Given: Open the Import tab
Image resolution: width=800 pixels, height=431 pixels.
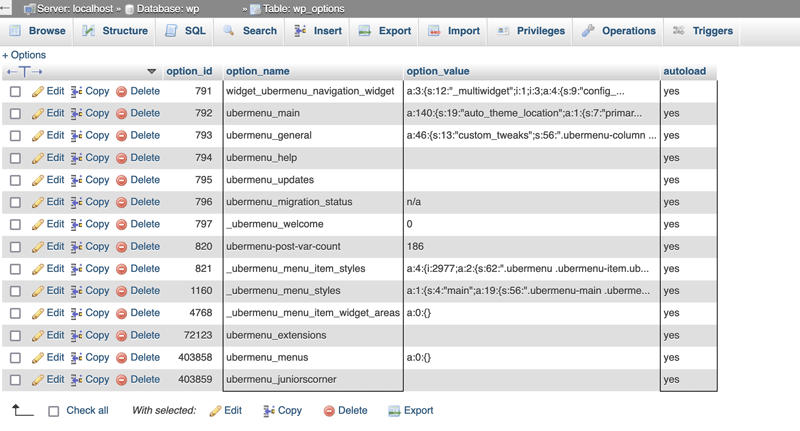Looking at the screenshot, I should (454, 31).
